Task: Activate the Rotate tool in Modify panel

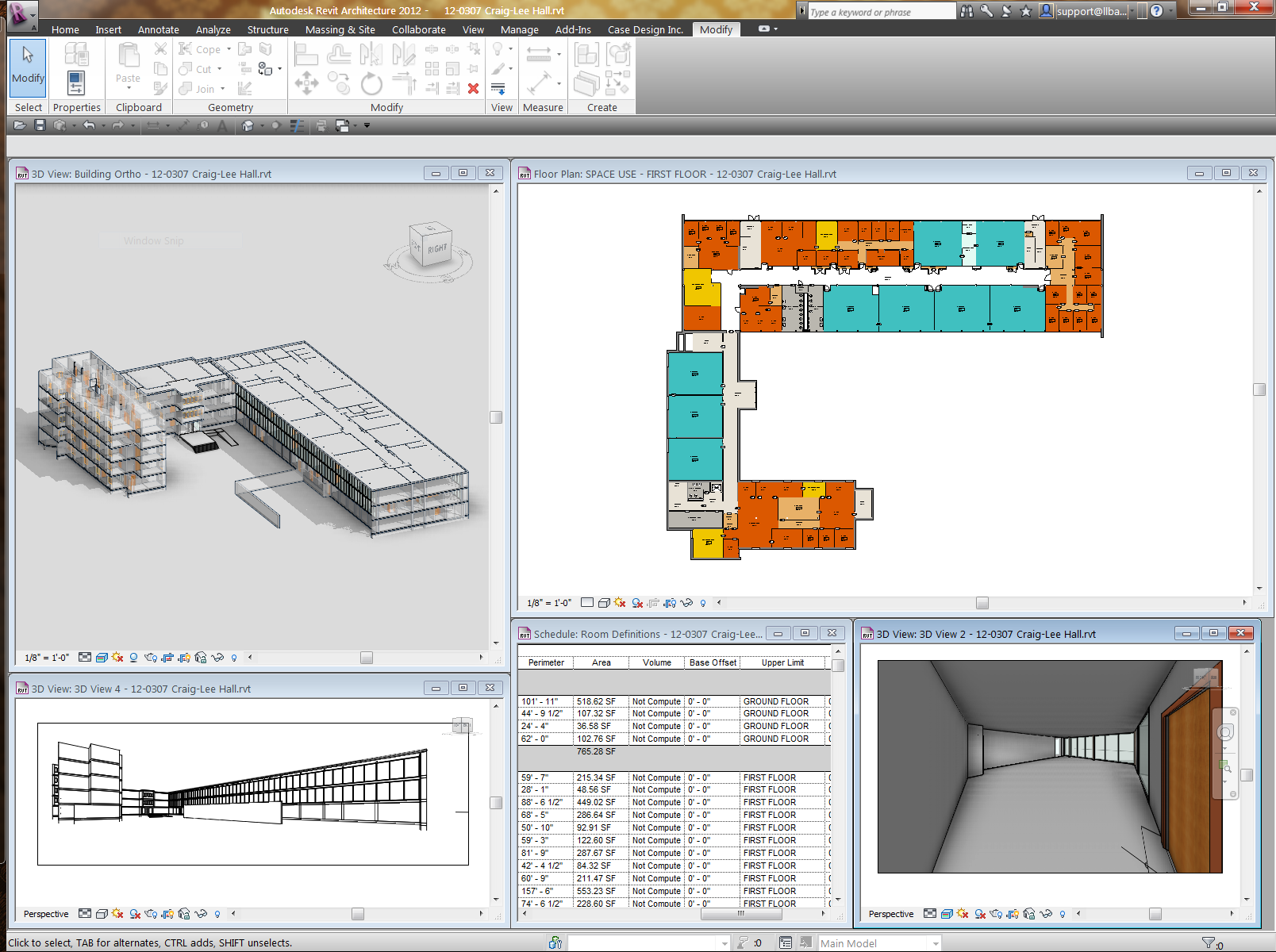Action: tap(371, 83)
